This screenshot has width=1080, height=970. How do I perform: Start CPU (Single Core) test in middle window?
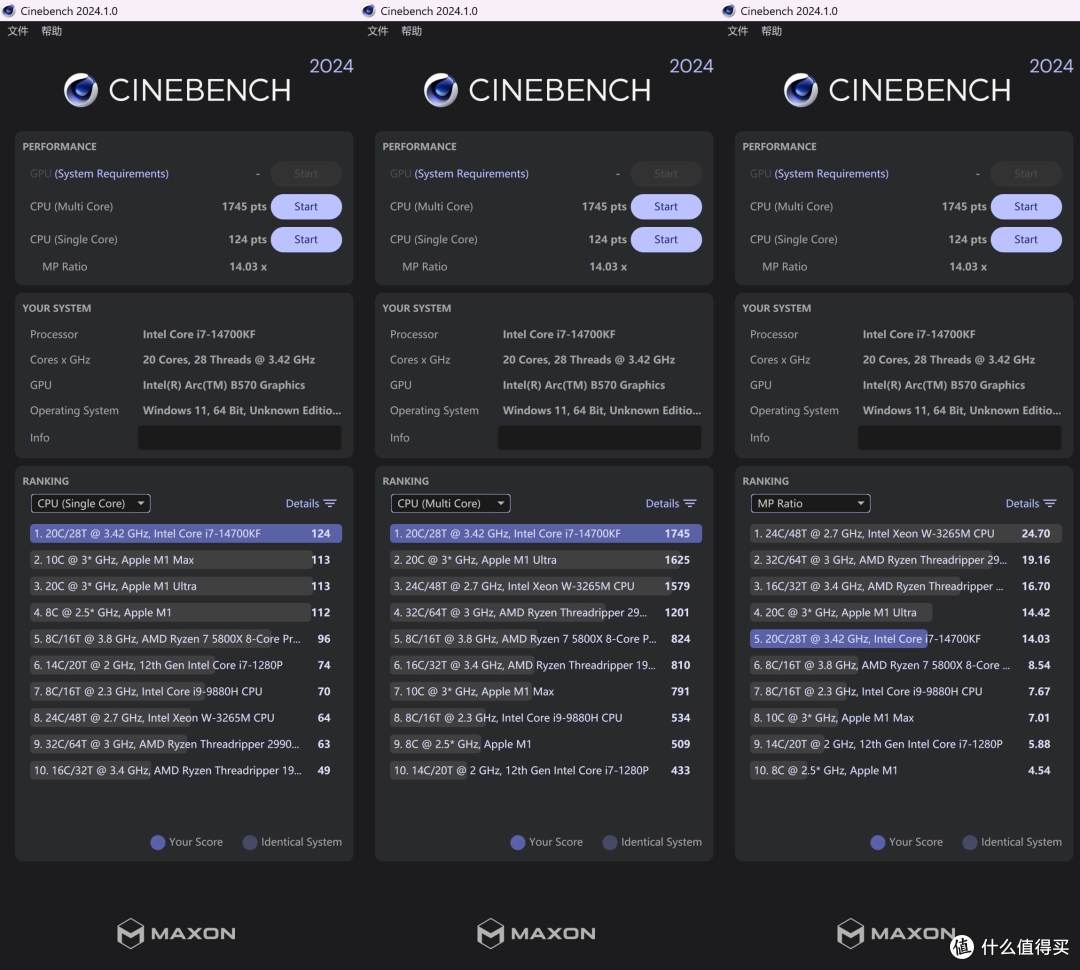point(666,240)
